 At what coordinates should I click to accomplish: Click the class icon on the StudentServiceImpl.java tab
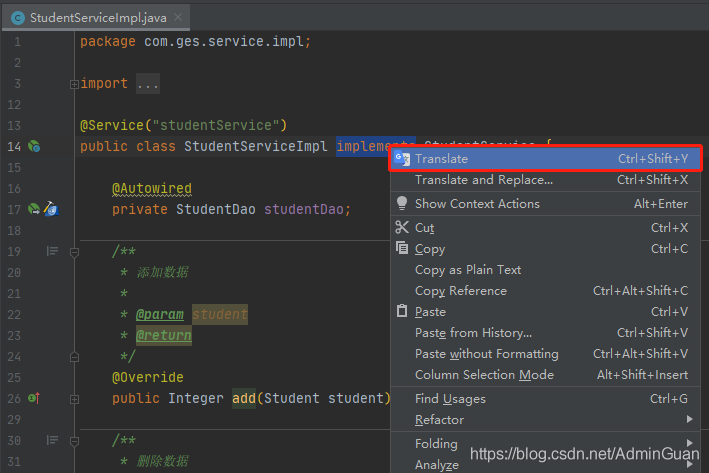tap(18, 18)
